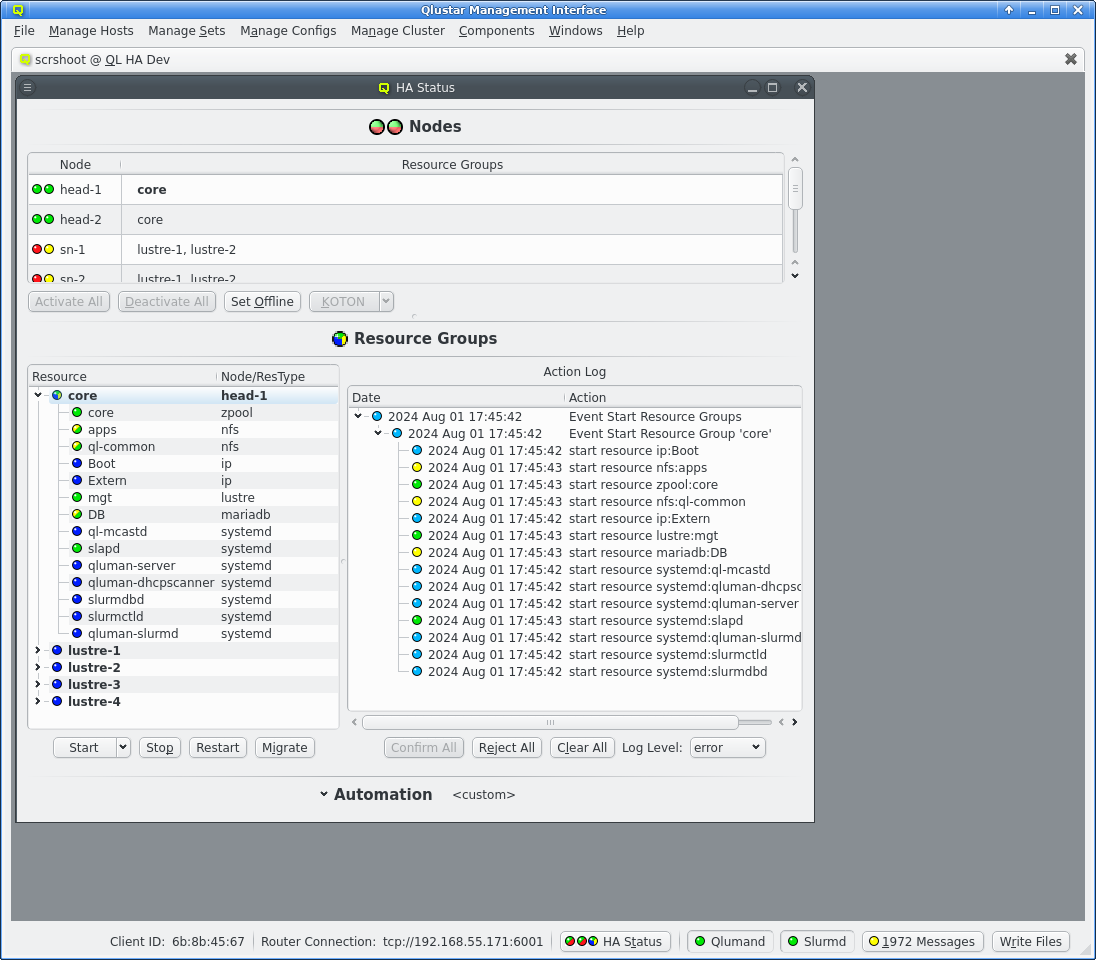Click the status dot of DB resource
Image resolution: width=1096 pixels, height=960 pixels.
tap(77, 515)
